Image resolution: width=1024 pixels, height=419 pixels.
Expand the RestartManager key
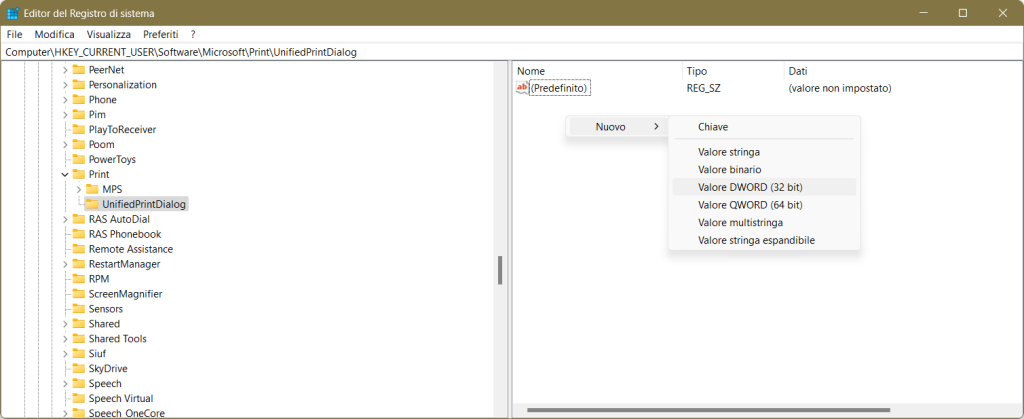point(65,264)
